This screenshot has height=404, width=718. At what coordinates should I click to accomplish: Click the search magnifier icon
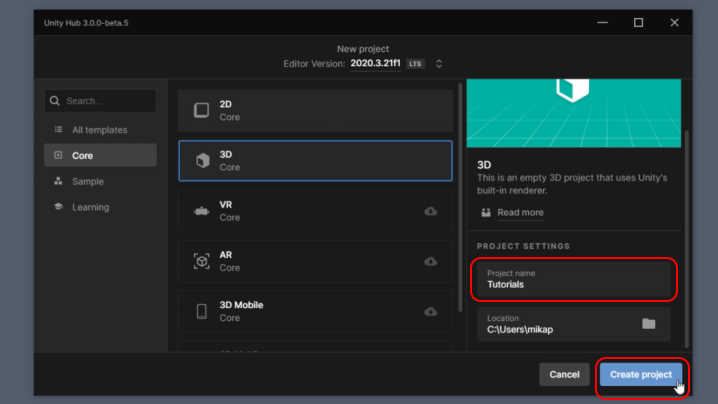point(54,101)
